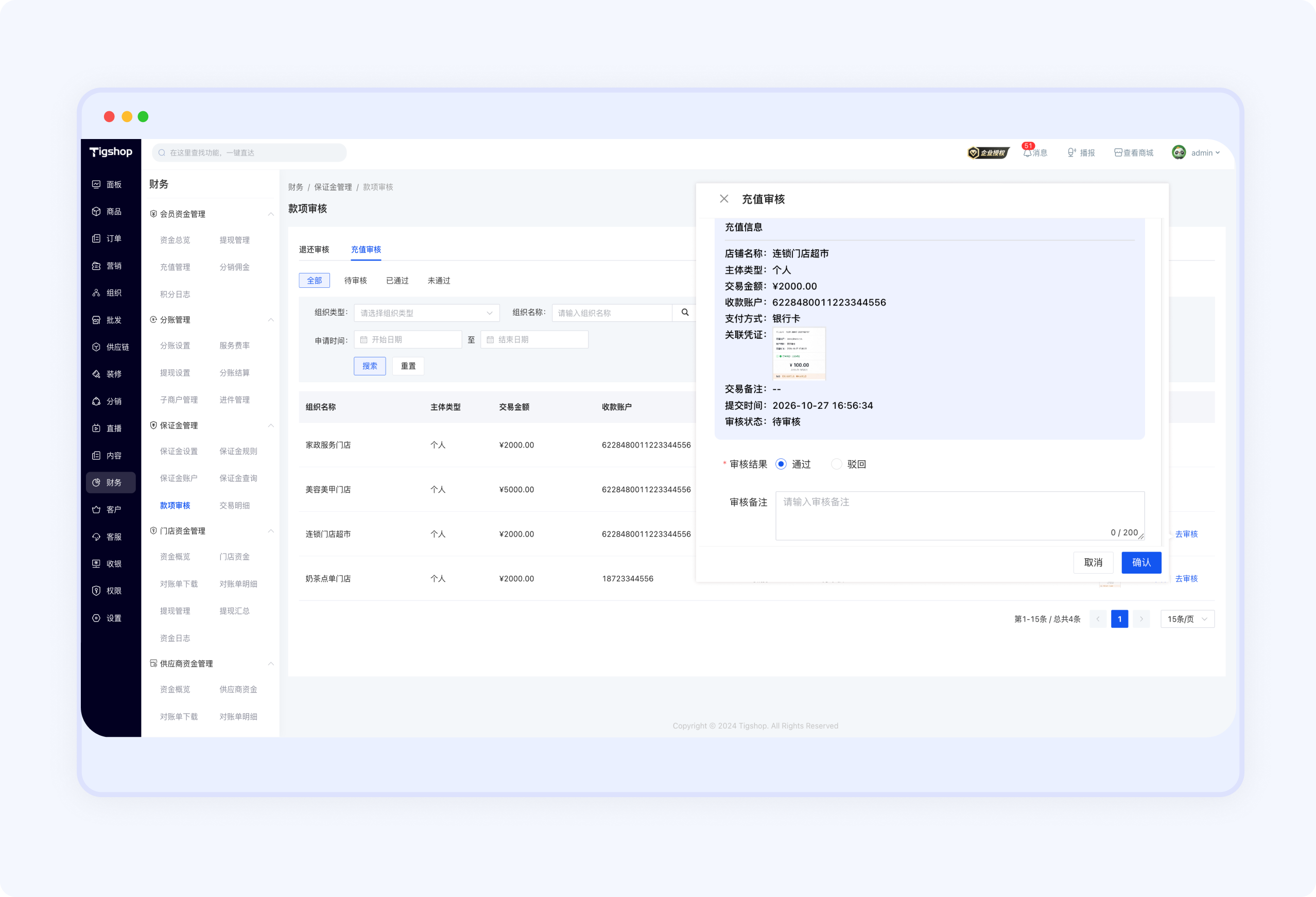The image size is (1316, 897).
Task: Open the 直播 live stream sidebar icon
Action: (96, 428)
